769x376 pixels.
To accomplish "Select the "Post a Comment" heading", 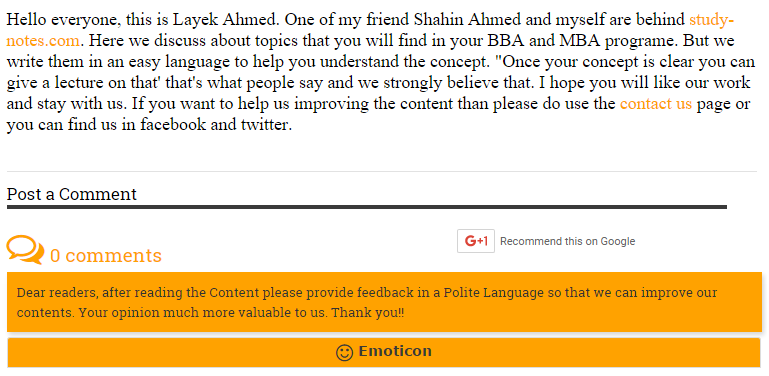I will click(x=72, y=195).
